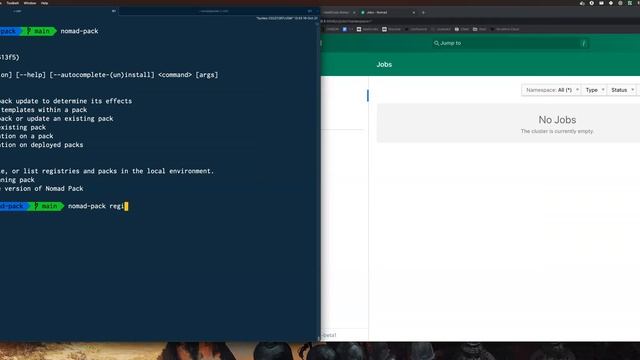Click the Jump to search field

(x=510, y=43)
